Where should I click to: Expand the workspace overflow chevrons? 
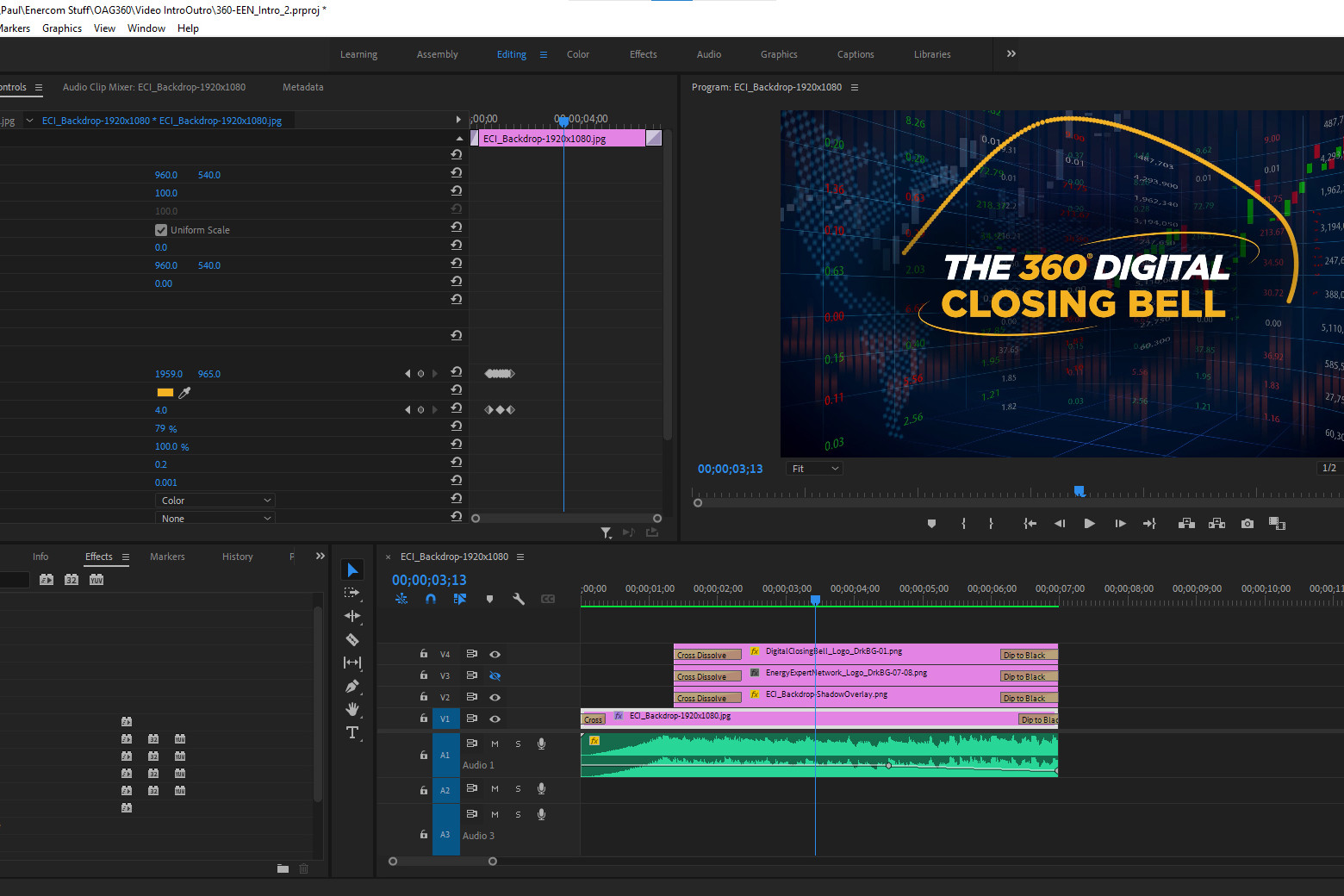(x=1011, y=53)
